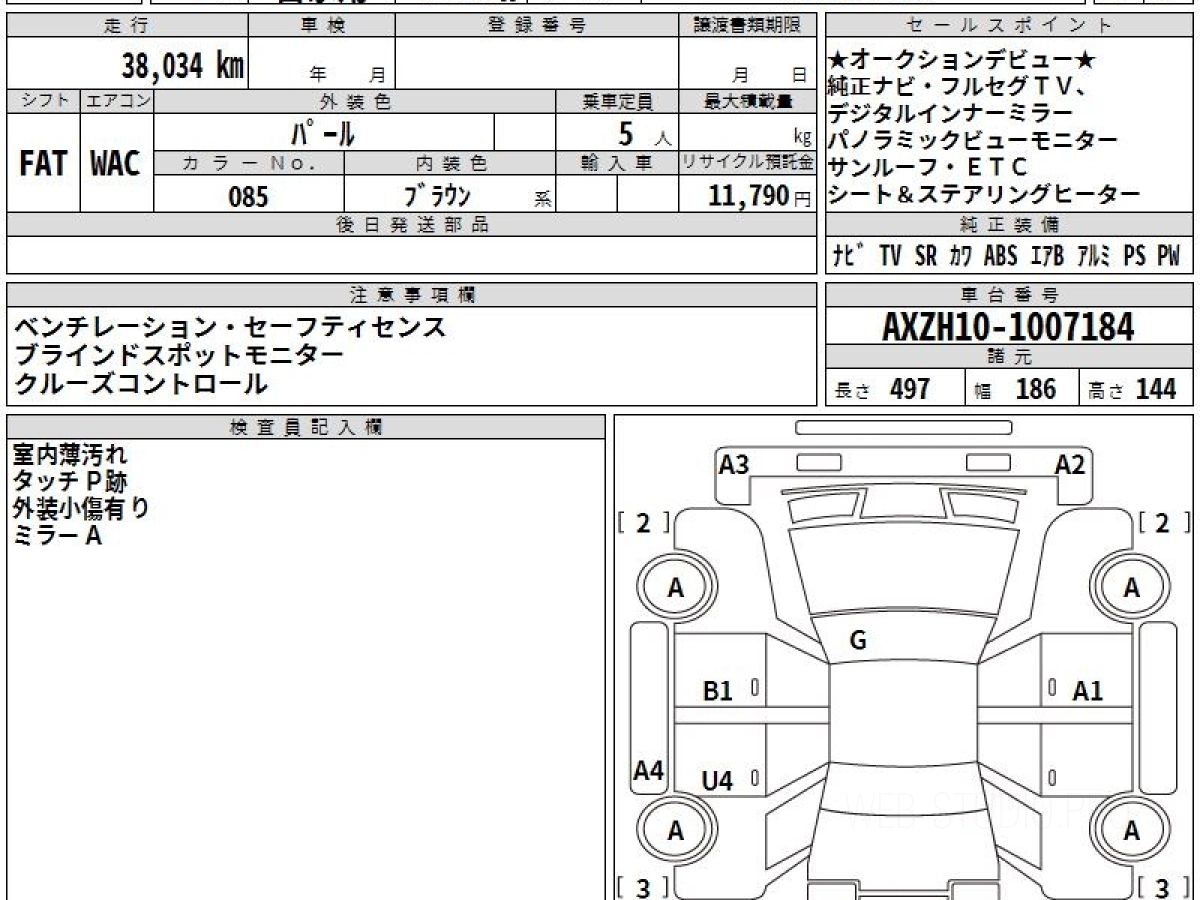This screenshot has width=1200, height=900.
Task: Click the カワ leather code
Action: [x=960, y=256]
